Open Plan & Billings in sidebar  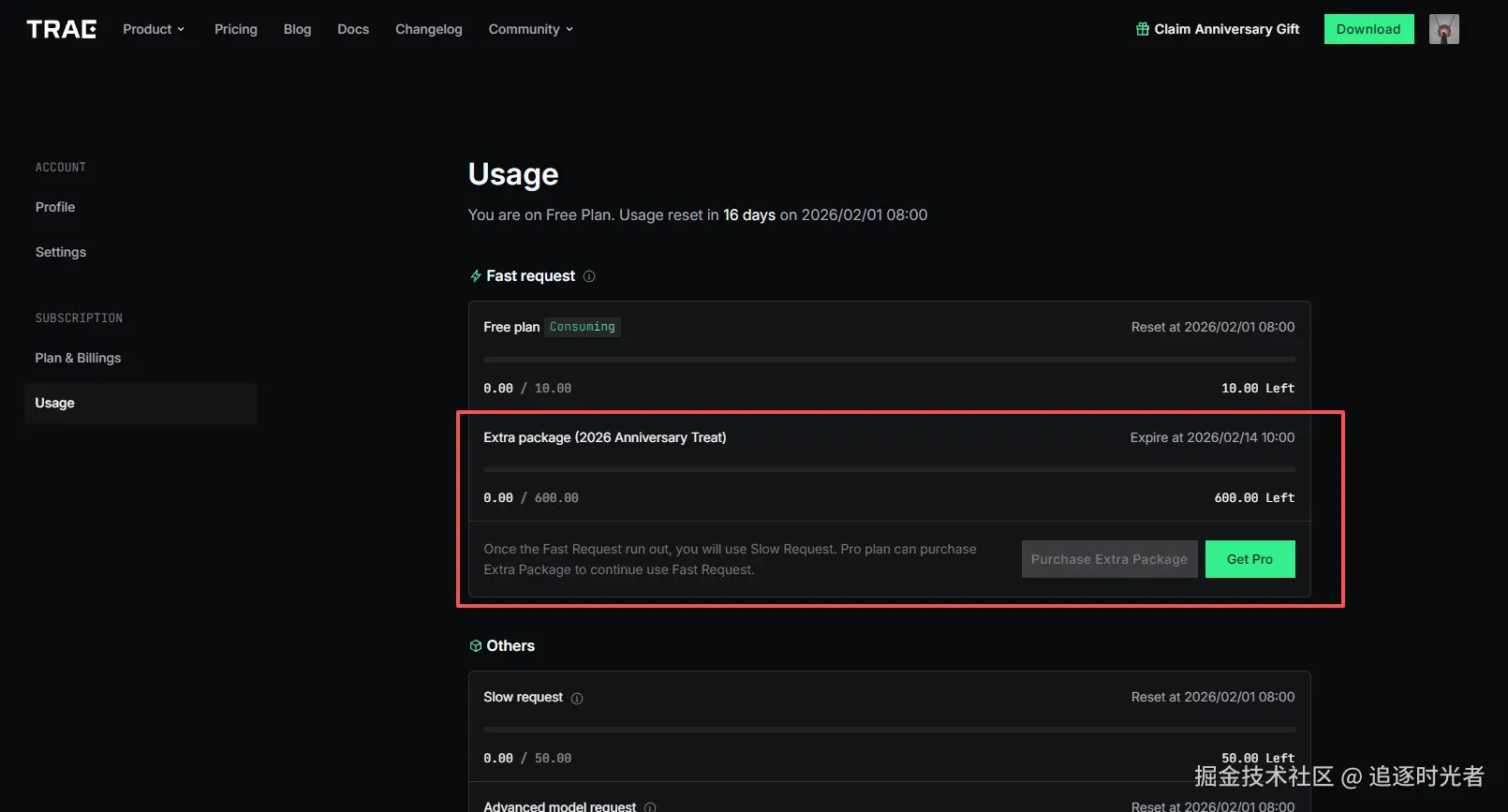[78, 358]
